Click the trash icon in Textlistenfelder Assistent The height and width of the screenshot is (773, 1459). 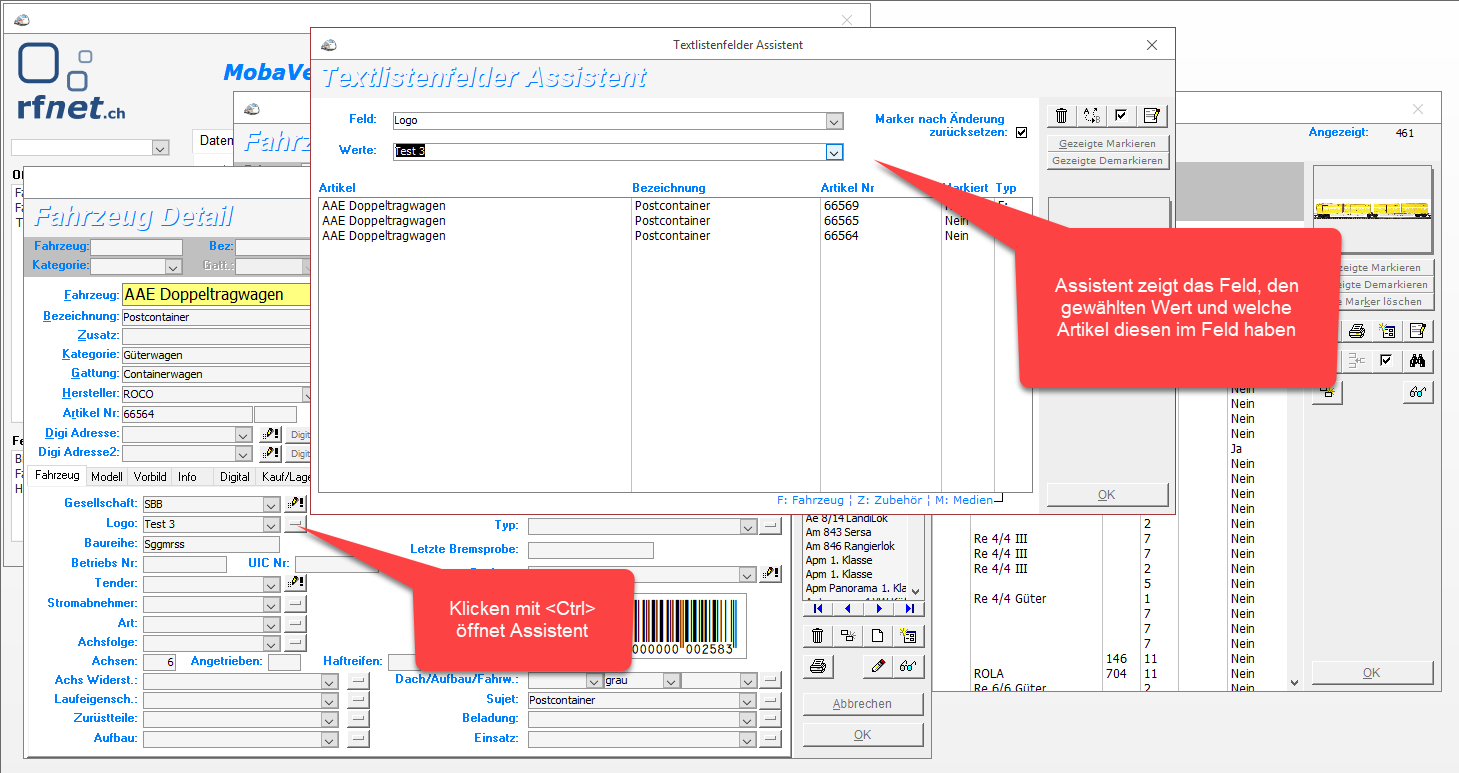pyautogui.click(x=1062, y=116)
